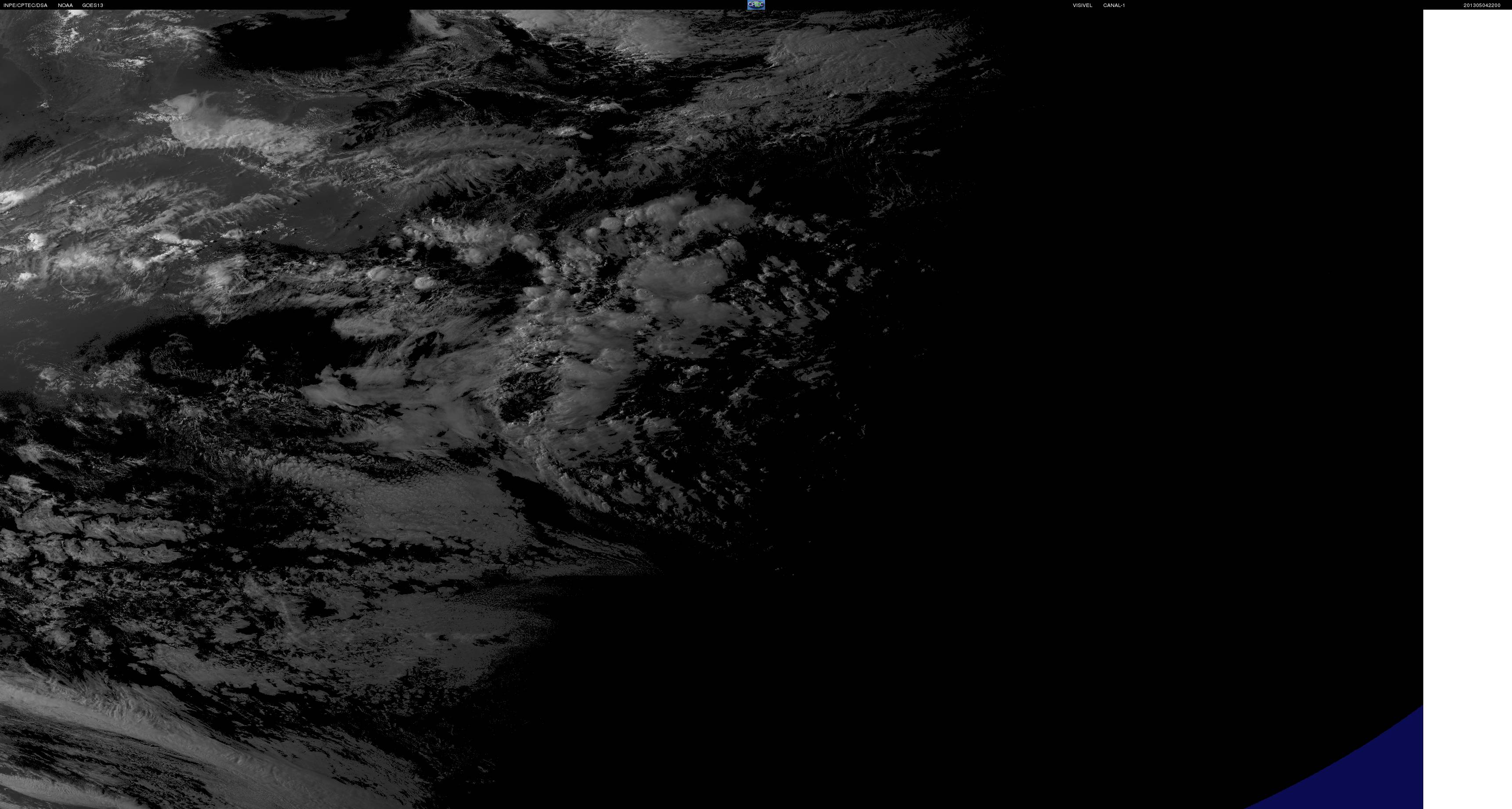
Task: Click the black header bar's empty area
Action: coord(411,5)
